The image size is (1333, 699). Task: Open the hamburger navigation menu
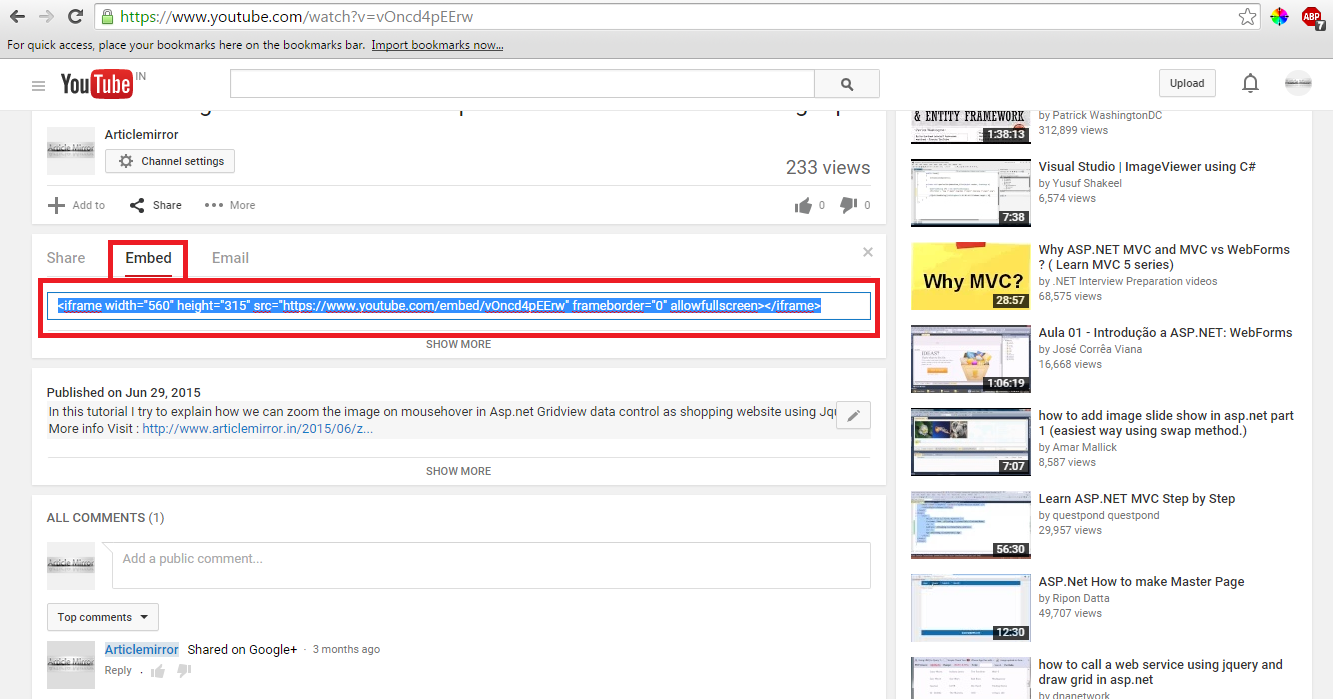pyautogui.click(x=38, y=85)
